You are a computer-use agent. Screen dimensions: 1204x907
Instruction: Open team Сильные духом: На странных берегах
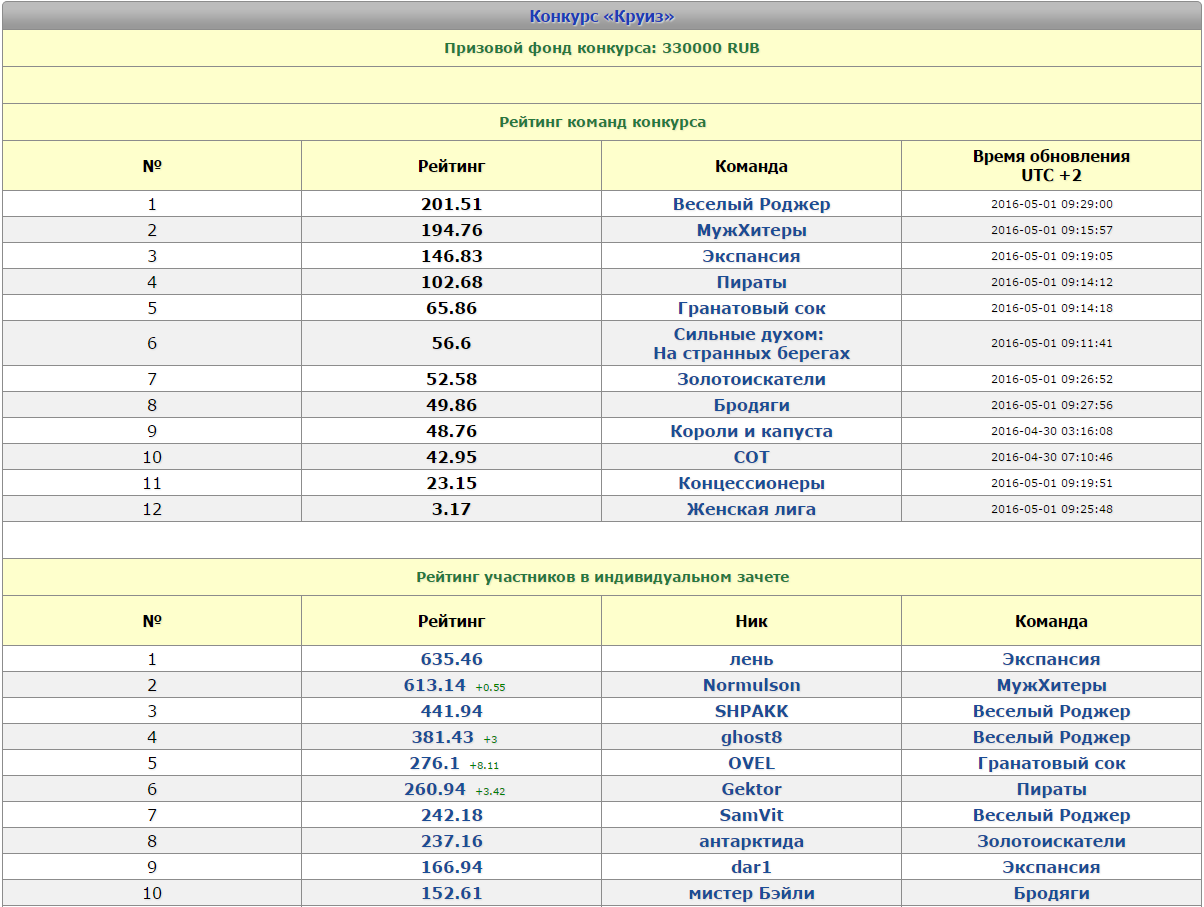tap(751, 344)
